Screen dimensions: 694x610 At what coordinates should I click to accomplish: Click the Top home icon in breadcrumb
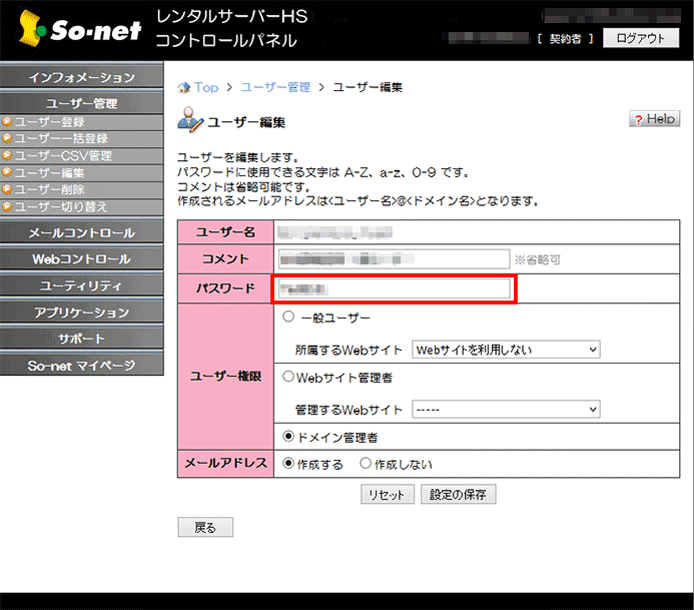[x=184, y=88]
